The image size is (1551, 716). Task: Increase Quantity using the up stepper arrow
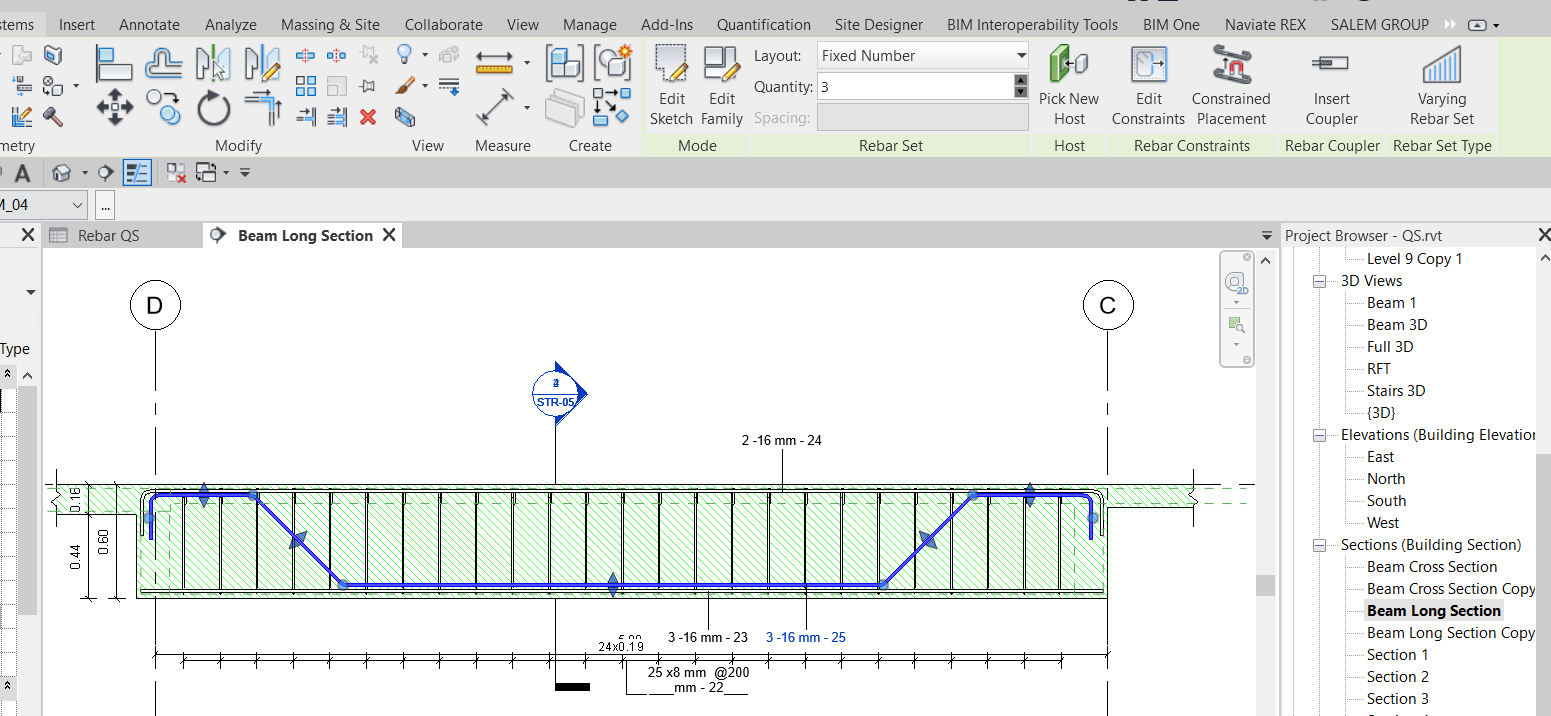click(1021, 81)
